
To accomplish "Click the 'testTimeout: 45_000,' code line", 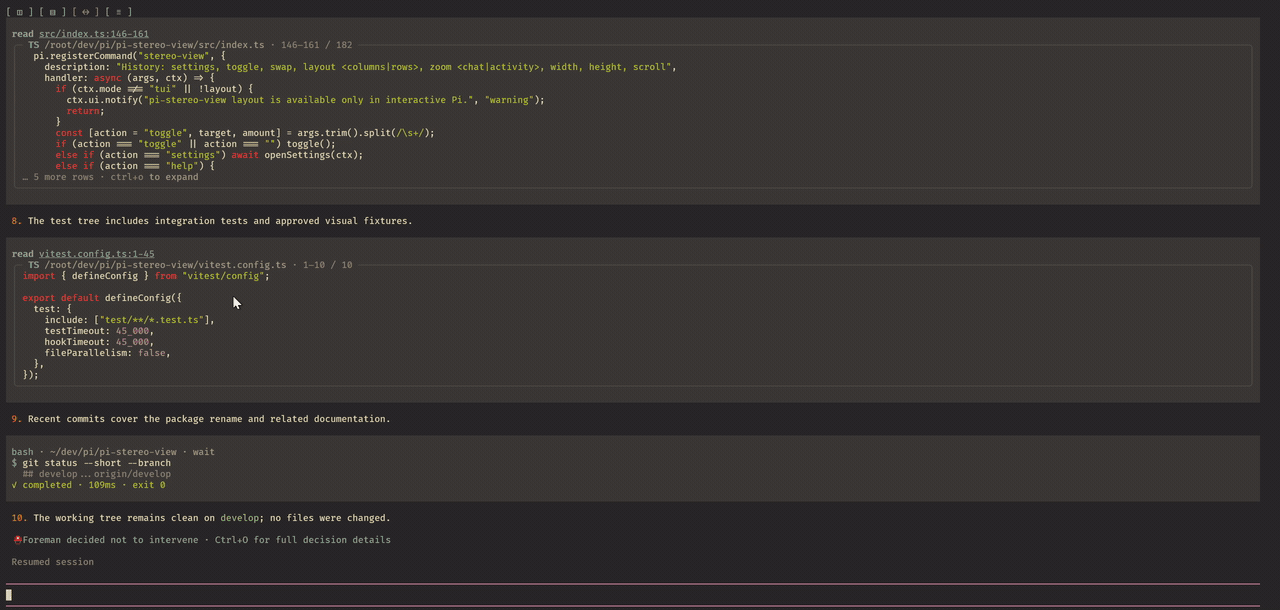I will tap(99, 331).
